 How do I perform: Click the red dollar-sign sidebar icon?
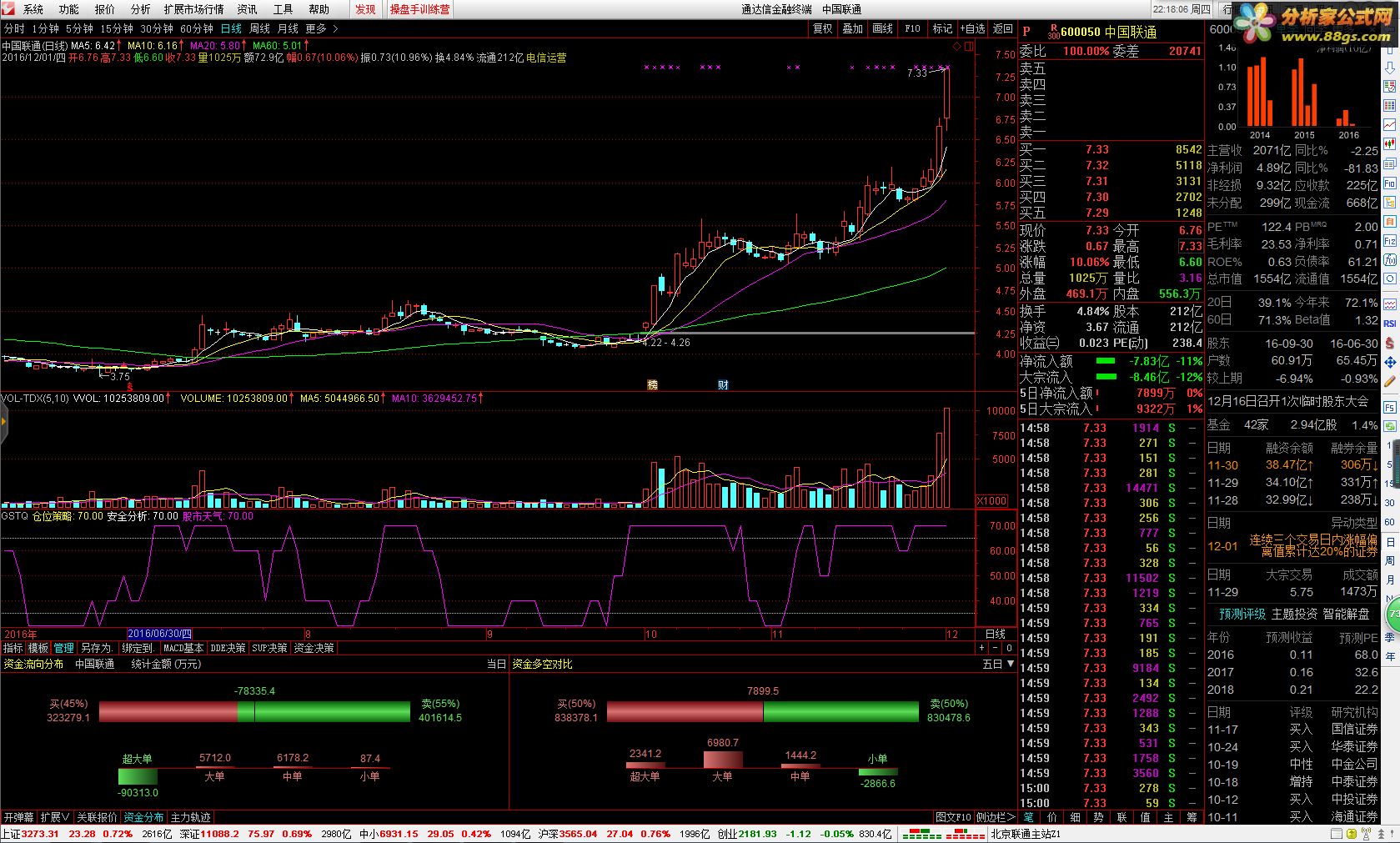1390,343
